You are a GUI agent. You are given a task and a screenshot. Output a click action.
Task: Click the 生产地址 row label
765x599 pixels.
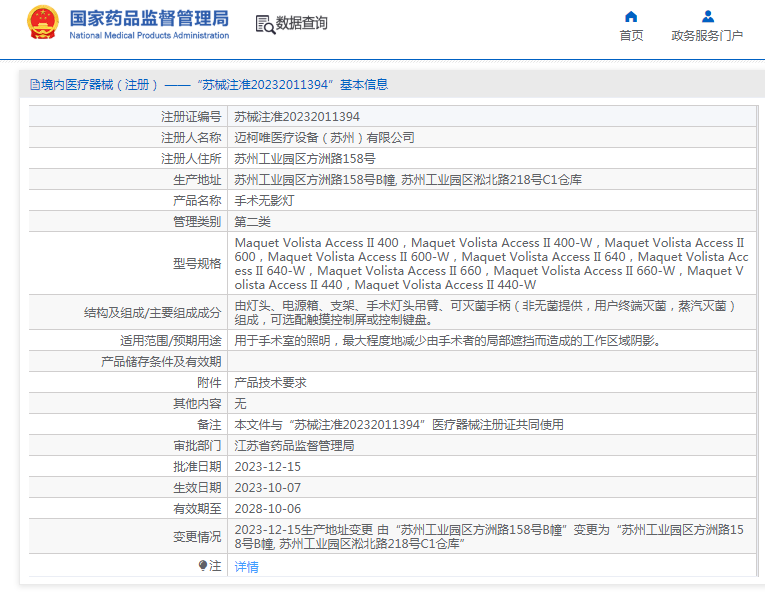click(197, 180)
